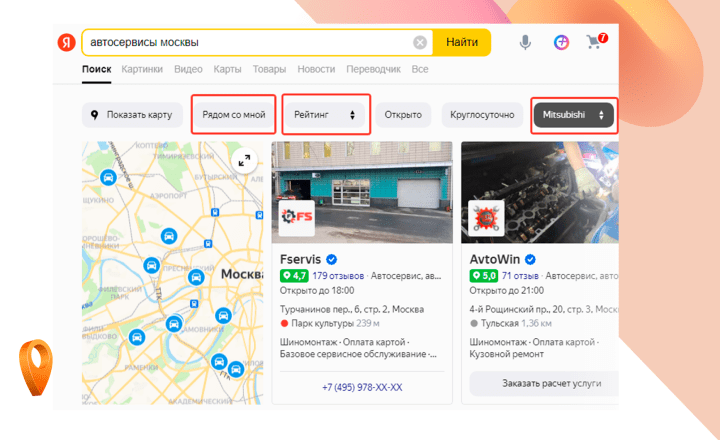The height and width of the screenshot is (441, 720).
Task: Open the Переводчик tab
Action: pos(373,69)
